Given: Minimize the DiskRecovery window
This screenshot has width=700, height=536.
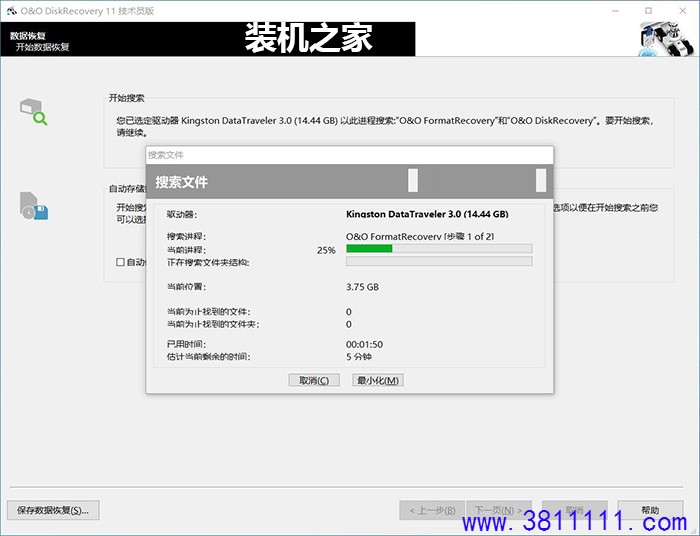Looking at the screenshot, I should [x=616, y=11].
